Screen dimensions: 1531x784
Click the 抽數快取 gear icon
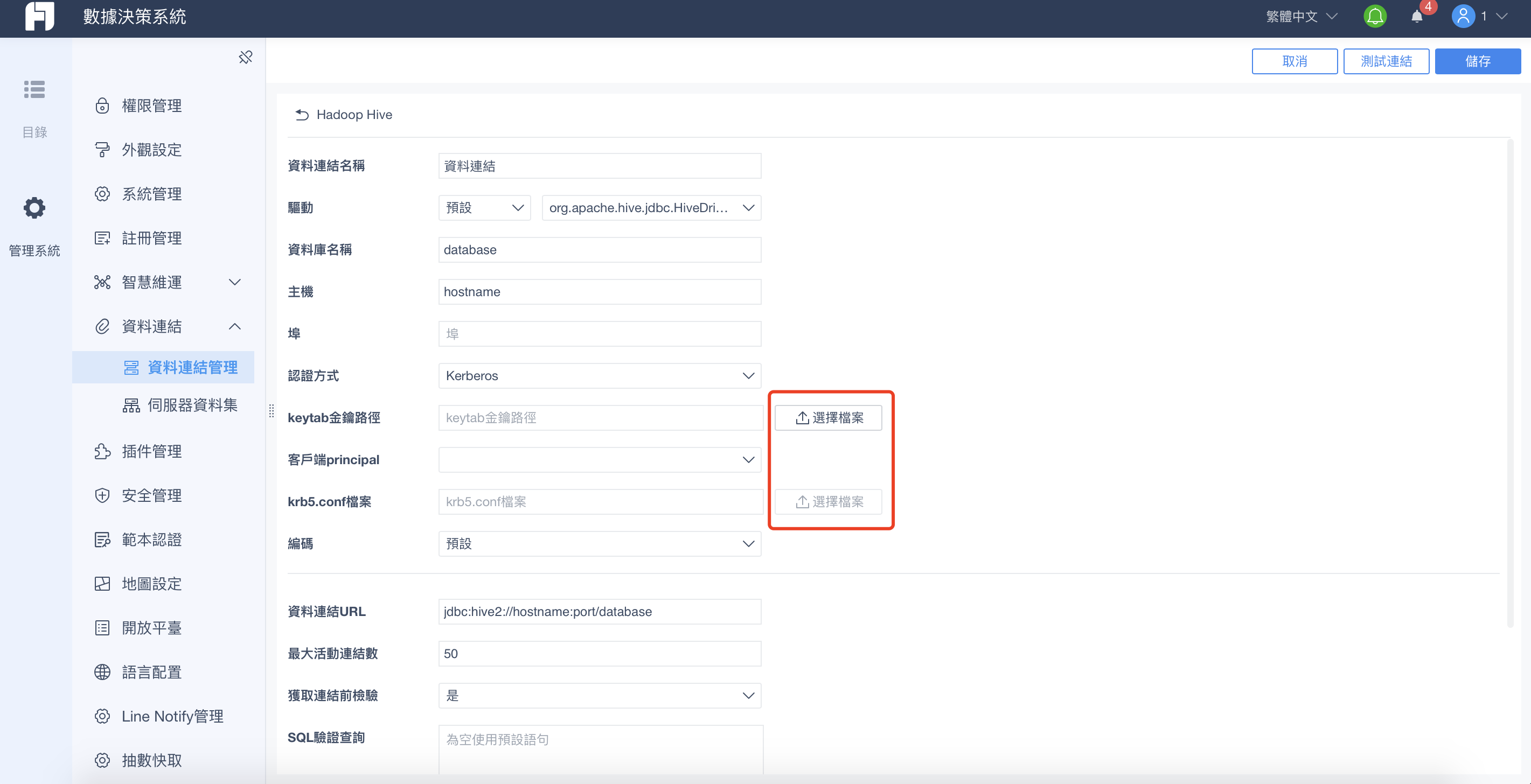click(102, 760)
